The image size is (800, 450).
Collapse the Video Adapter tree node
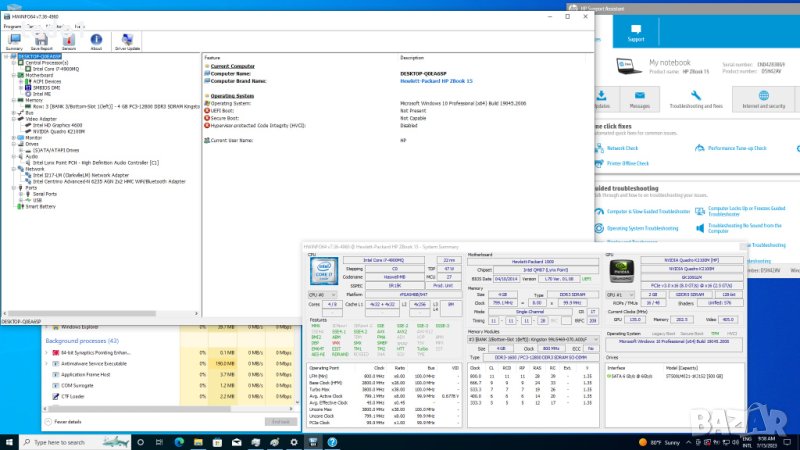click(9, 119)
